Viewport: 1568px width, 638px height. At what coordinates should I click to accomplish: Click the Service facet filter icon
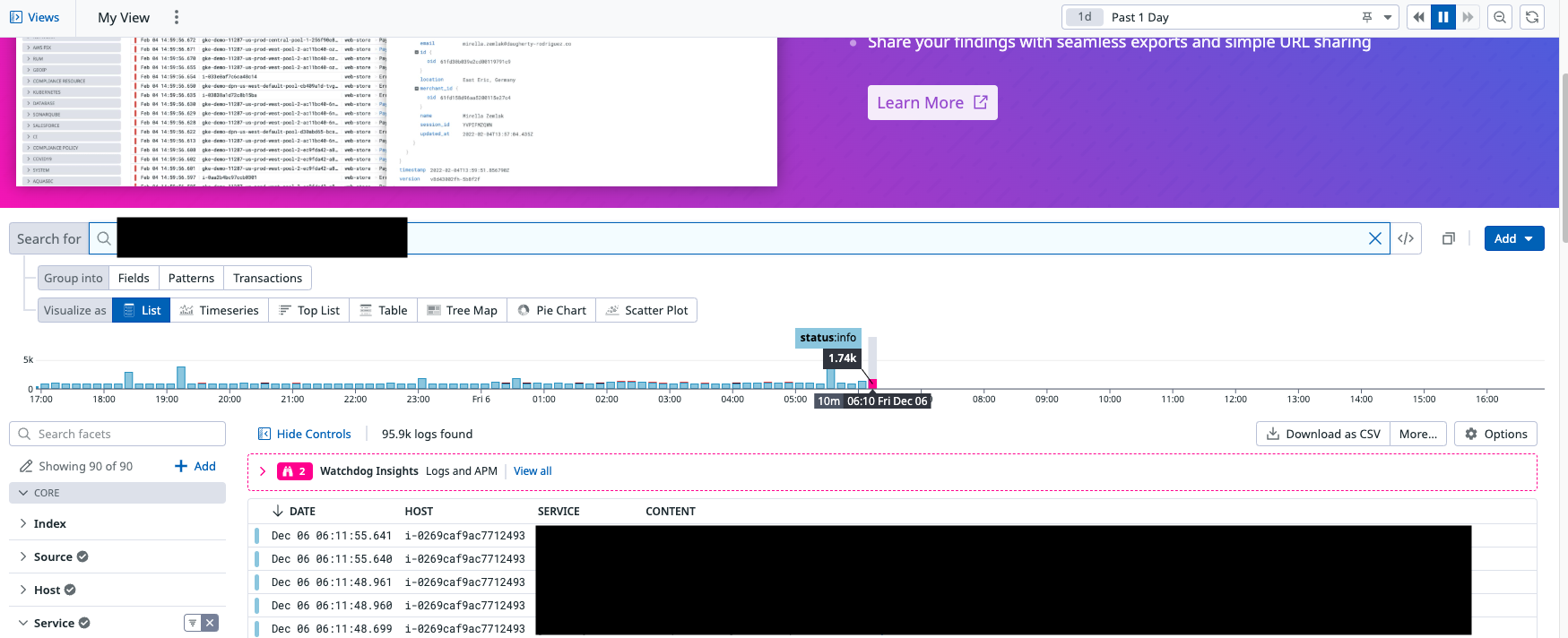pos(192,623)
